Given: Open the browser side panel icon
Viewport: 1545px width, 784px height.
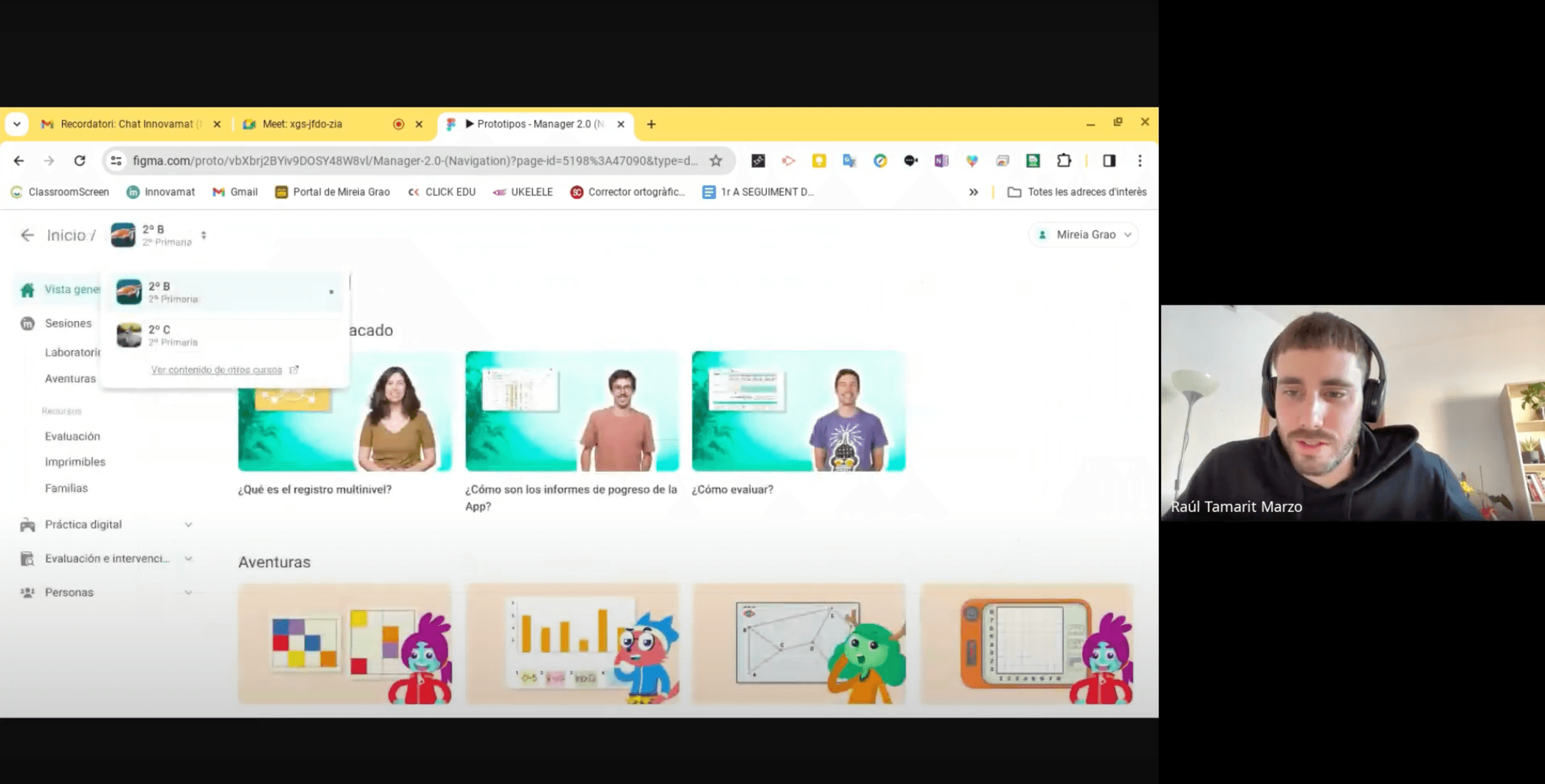Looking at the screenshot, I should [1108, 161].
